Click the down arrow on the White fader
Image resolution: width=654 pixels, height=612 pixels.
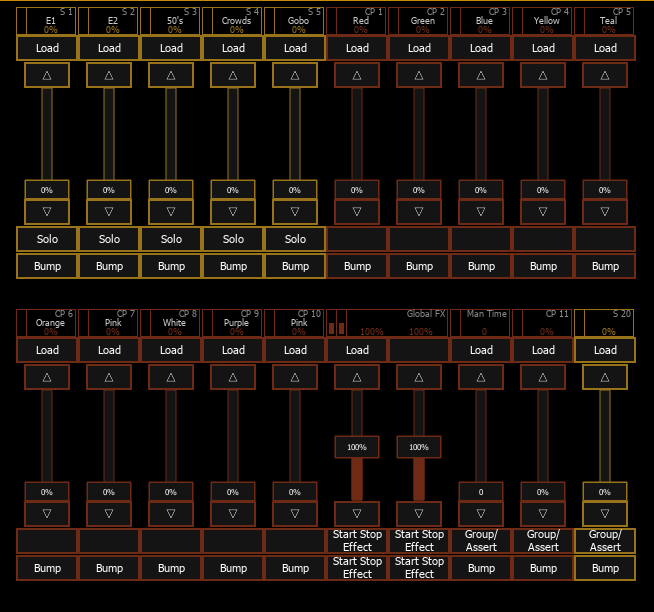[171, 514]
